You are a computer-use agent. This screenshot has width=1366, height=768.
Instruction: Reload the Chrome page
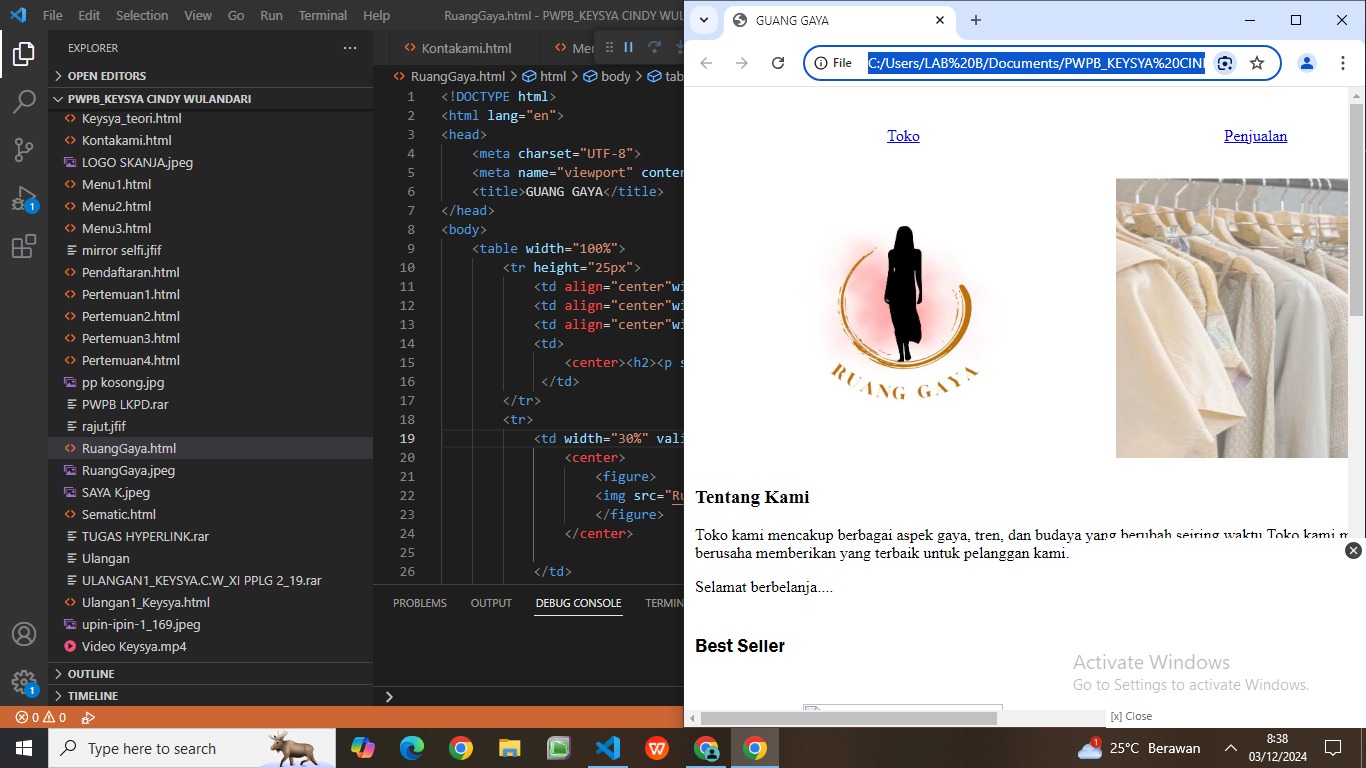[777, 63]
